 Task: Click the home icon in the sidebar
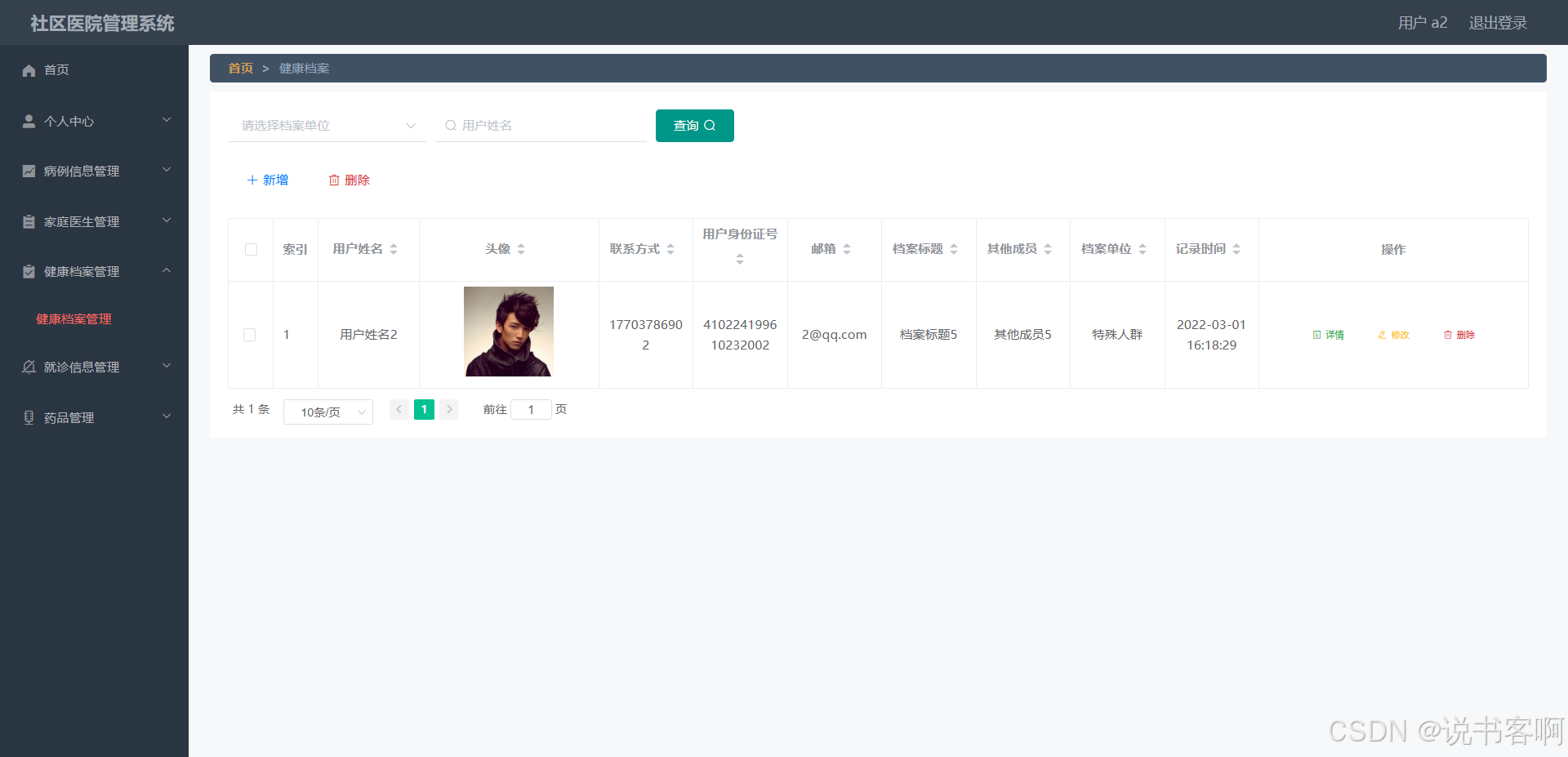click(29, 70)
